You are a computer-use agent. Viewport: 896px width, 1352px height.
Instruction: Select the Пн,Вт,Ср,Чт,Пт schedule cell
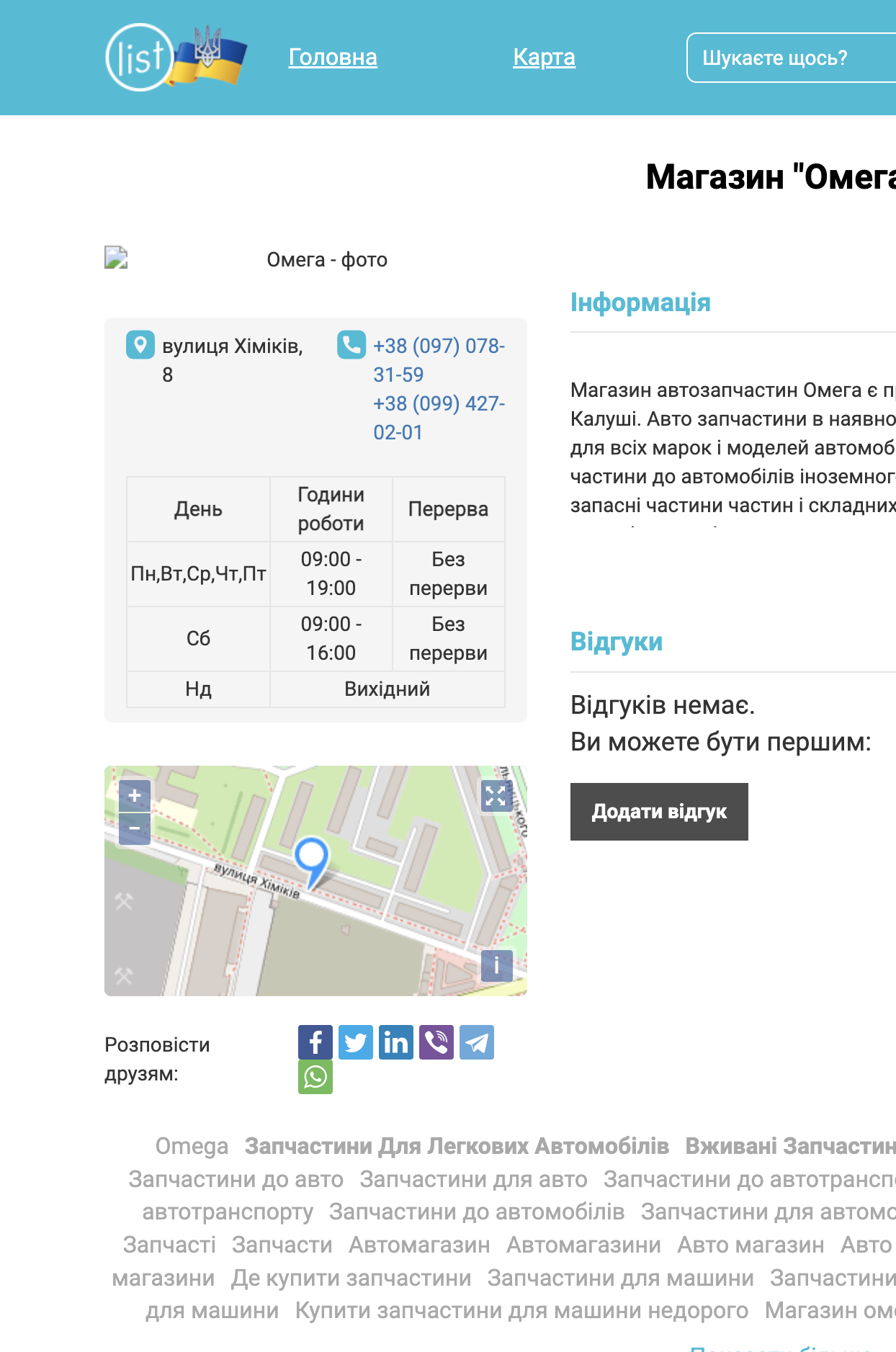click(198, 573)
